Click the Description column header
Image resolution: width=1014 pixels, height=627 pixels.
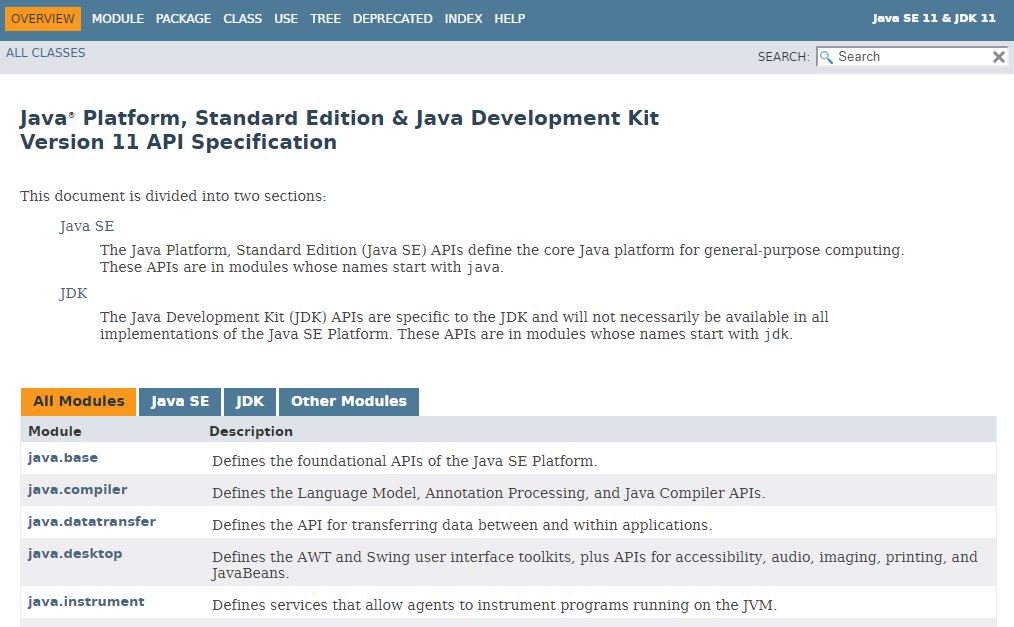coord(251,431)
